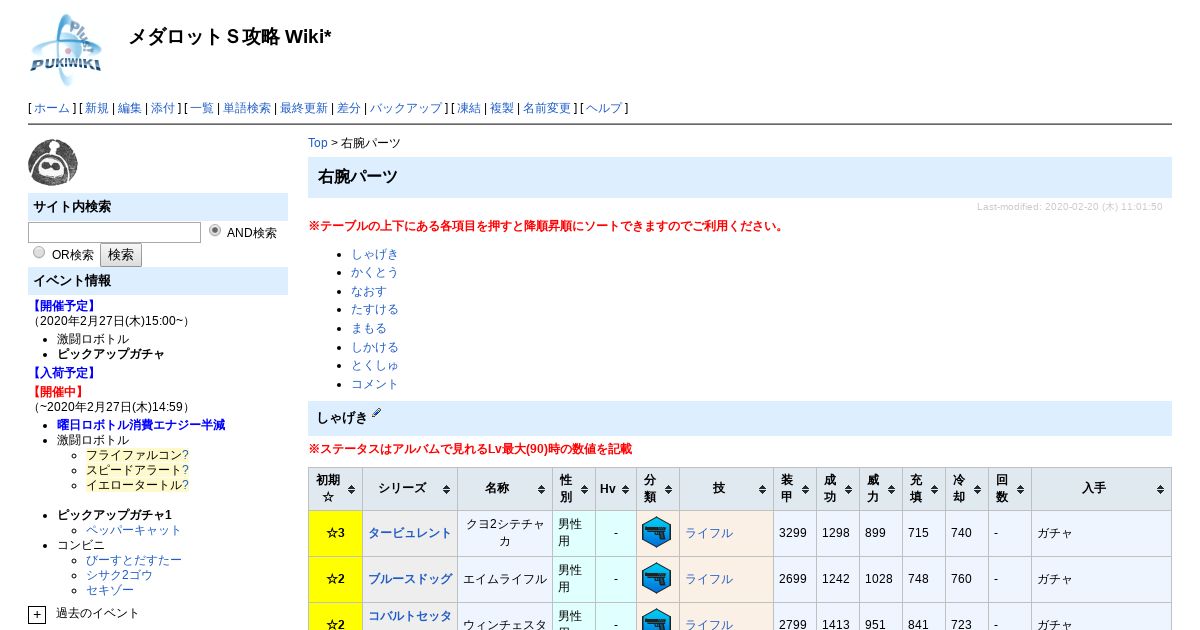Open the 最終更新 menu link
Screen dimensions: 1200x630
coord(304,108)
